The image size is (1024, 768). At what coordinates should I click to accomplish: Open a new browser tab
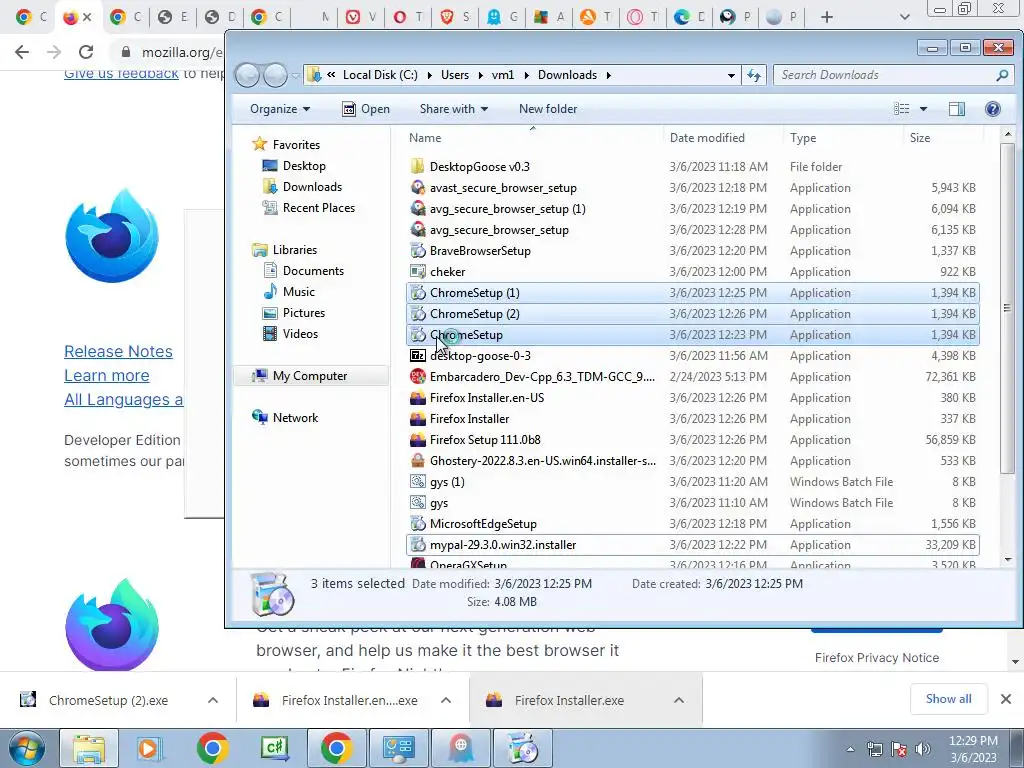coord(827,17)
